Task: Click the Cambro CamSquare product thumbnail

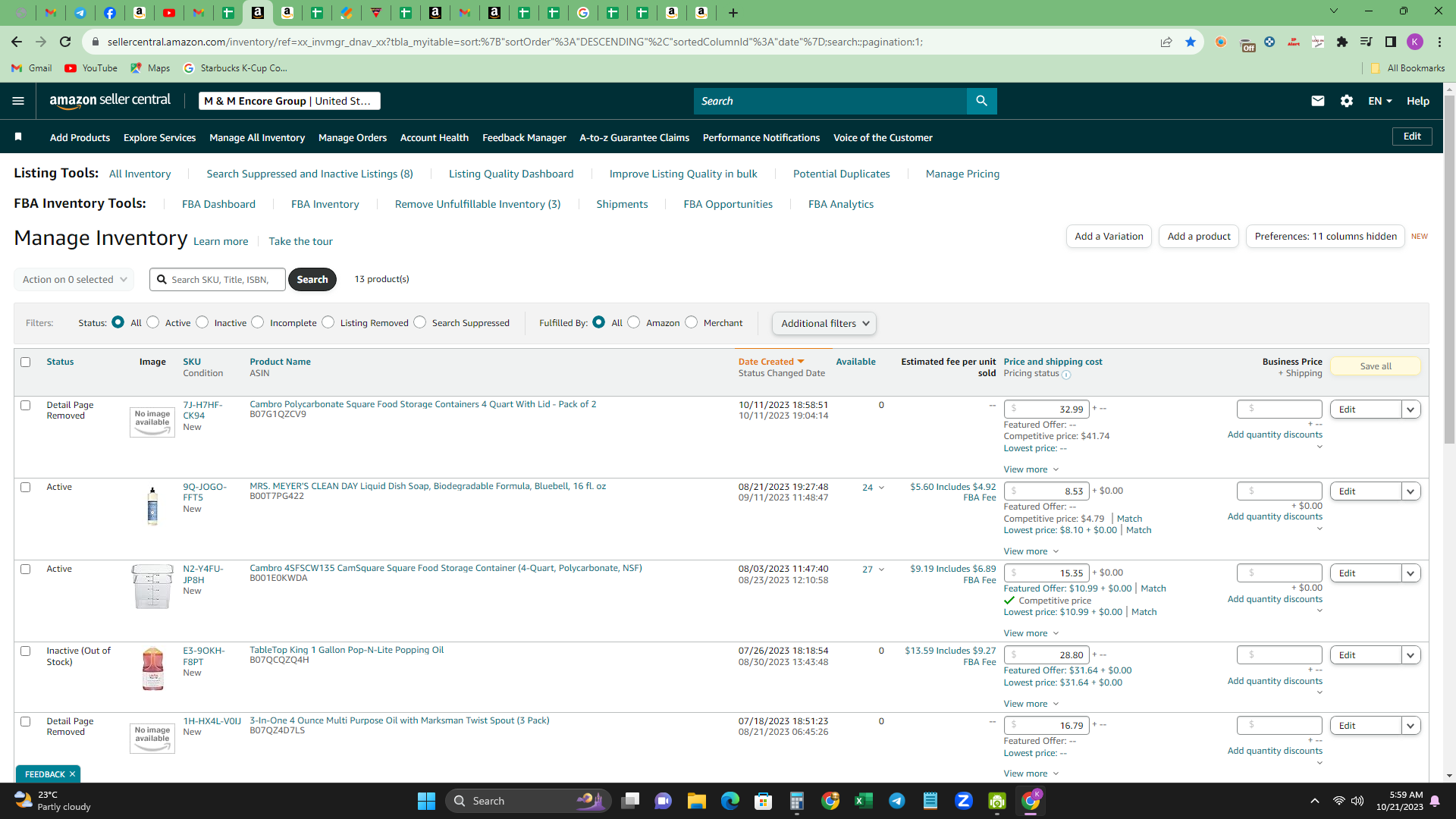Action: point(152,586)
